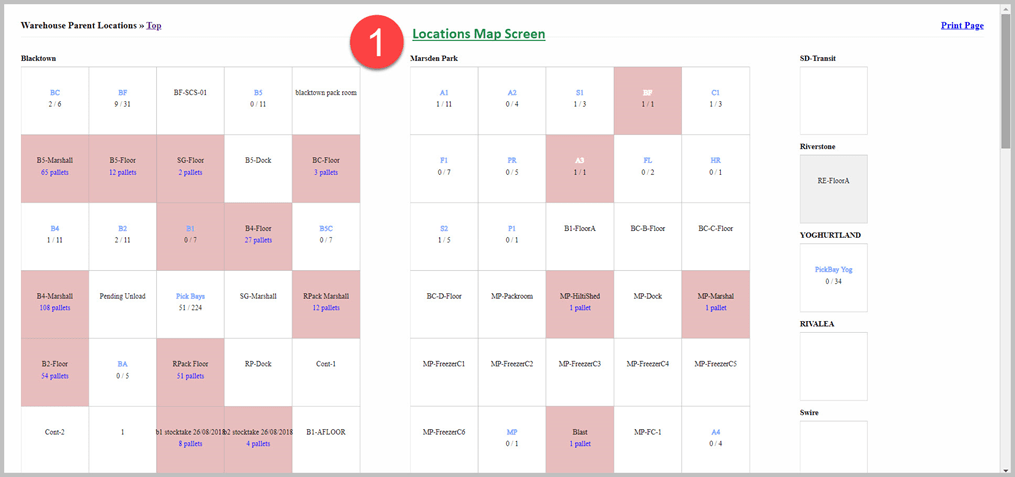This screenshot has height=477, width=1015.
Task: Click the Locations Map Screen heading link
Action: 478,34
